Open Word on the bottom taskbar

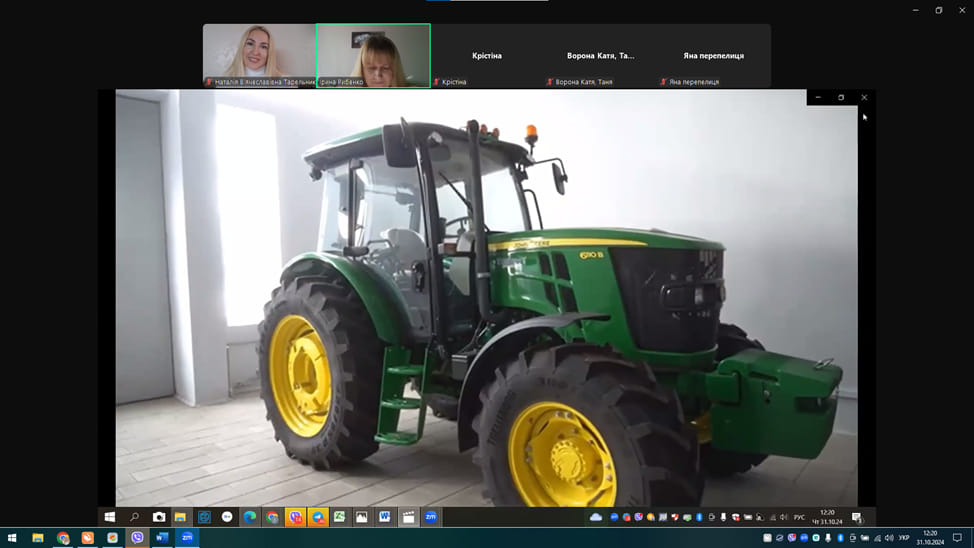point(162,537)
